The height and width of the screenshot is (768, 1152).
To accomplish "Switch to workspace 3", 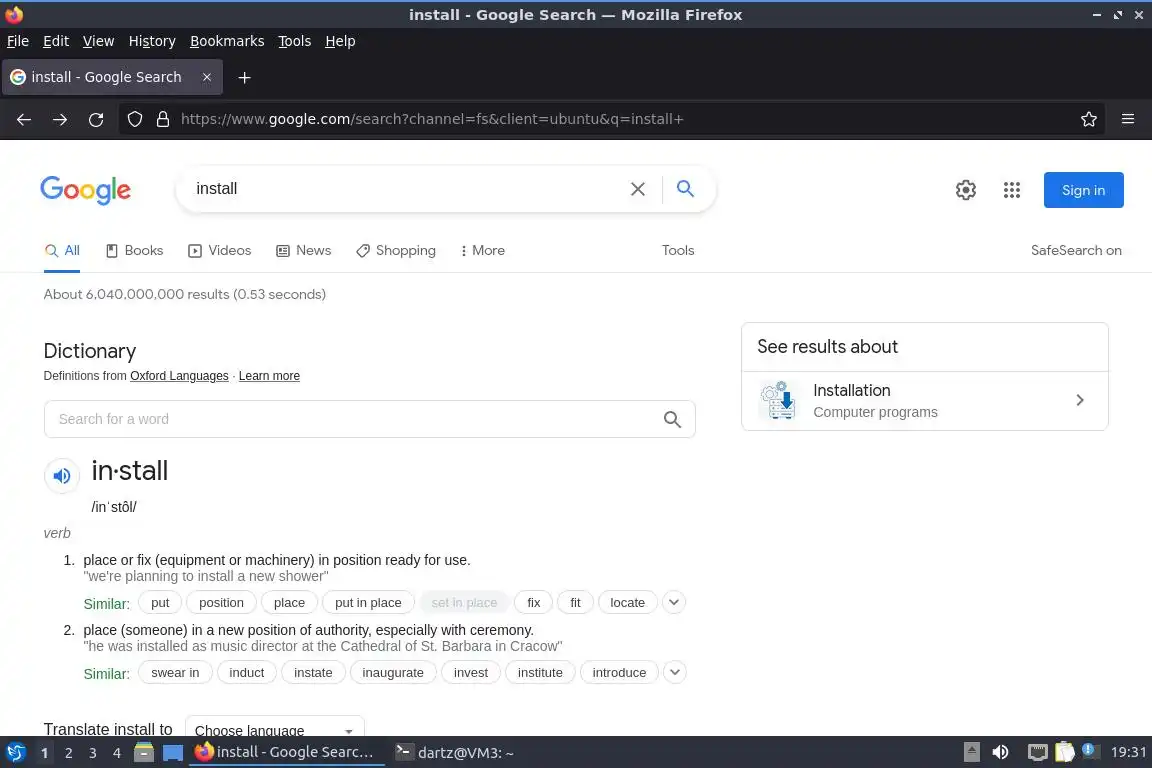I will click(93, 753).
